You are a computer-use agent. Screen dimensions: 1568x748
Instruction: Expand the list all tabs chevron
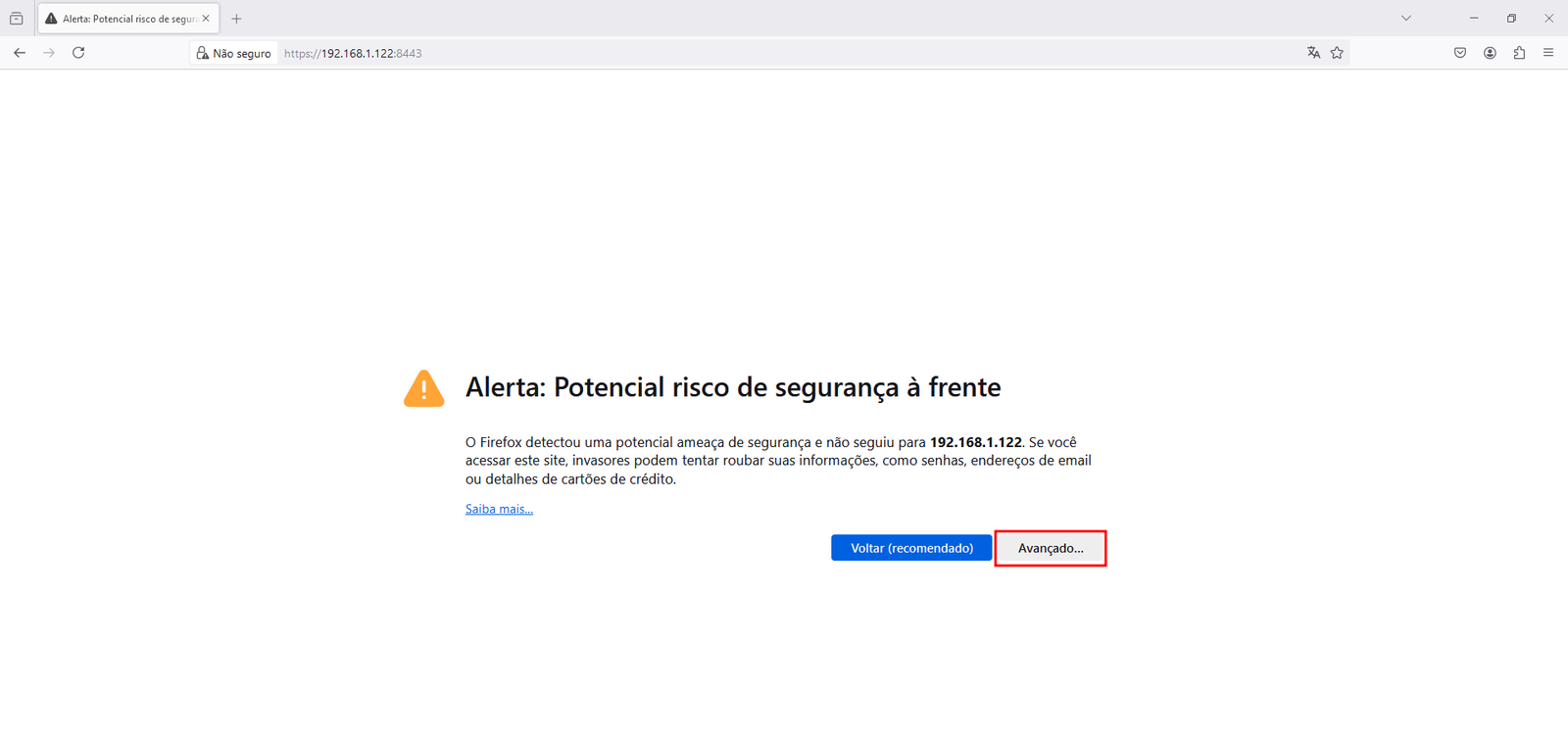coord(1406,19)
